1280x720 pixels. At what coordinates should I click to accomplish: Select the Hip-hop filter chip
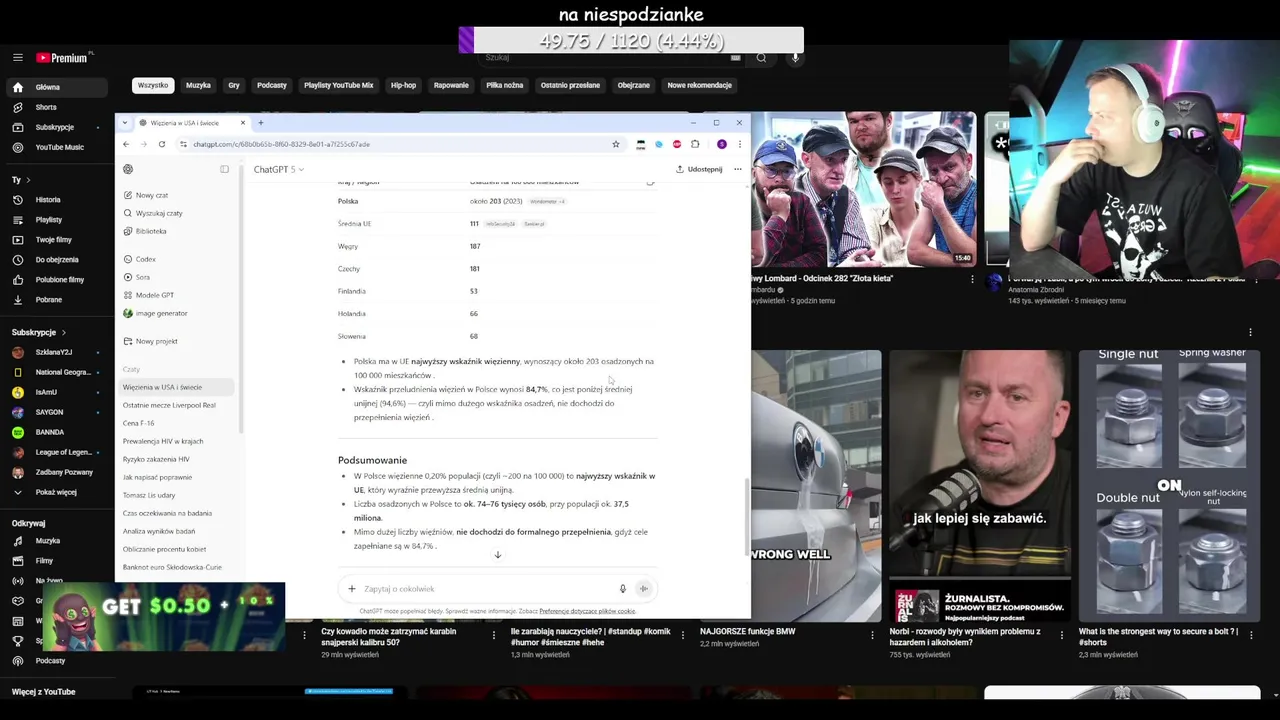coord(403,85)
